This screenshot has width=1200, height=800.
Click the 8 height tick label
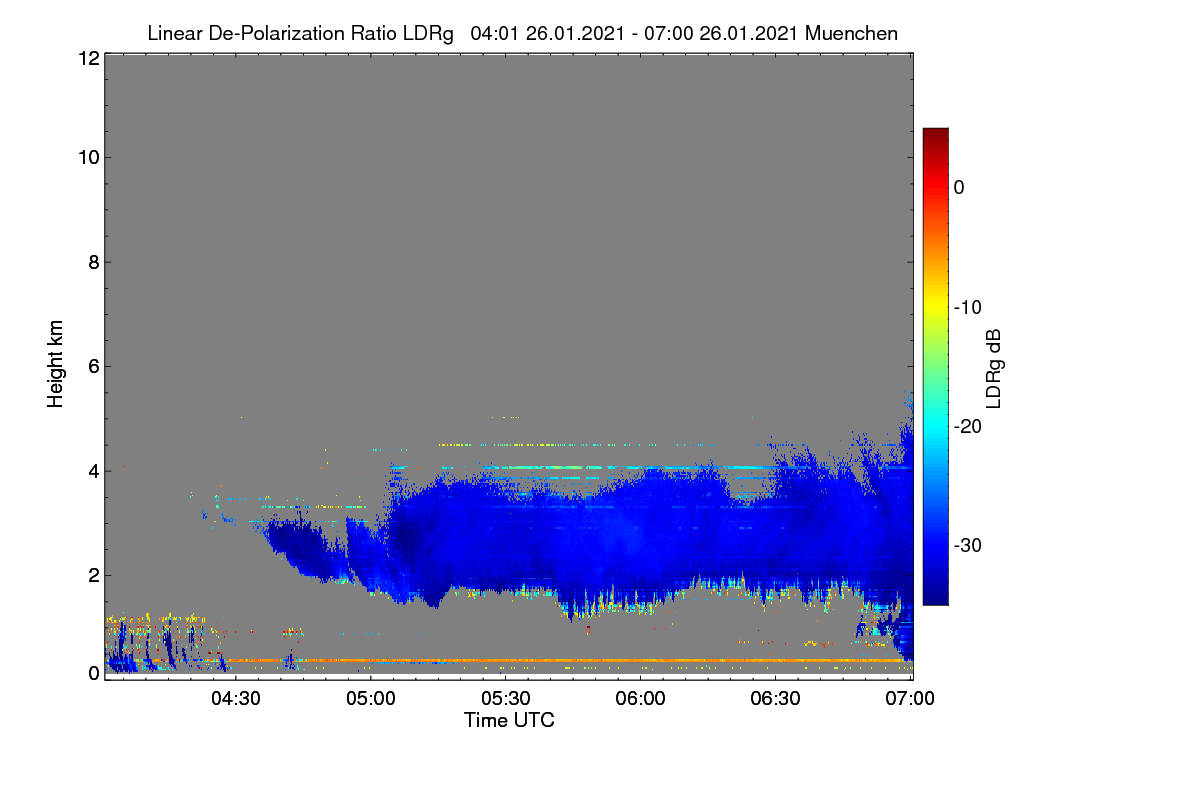pos(93,262)
